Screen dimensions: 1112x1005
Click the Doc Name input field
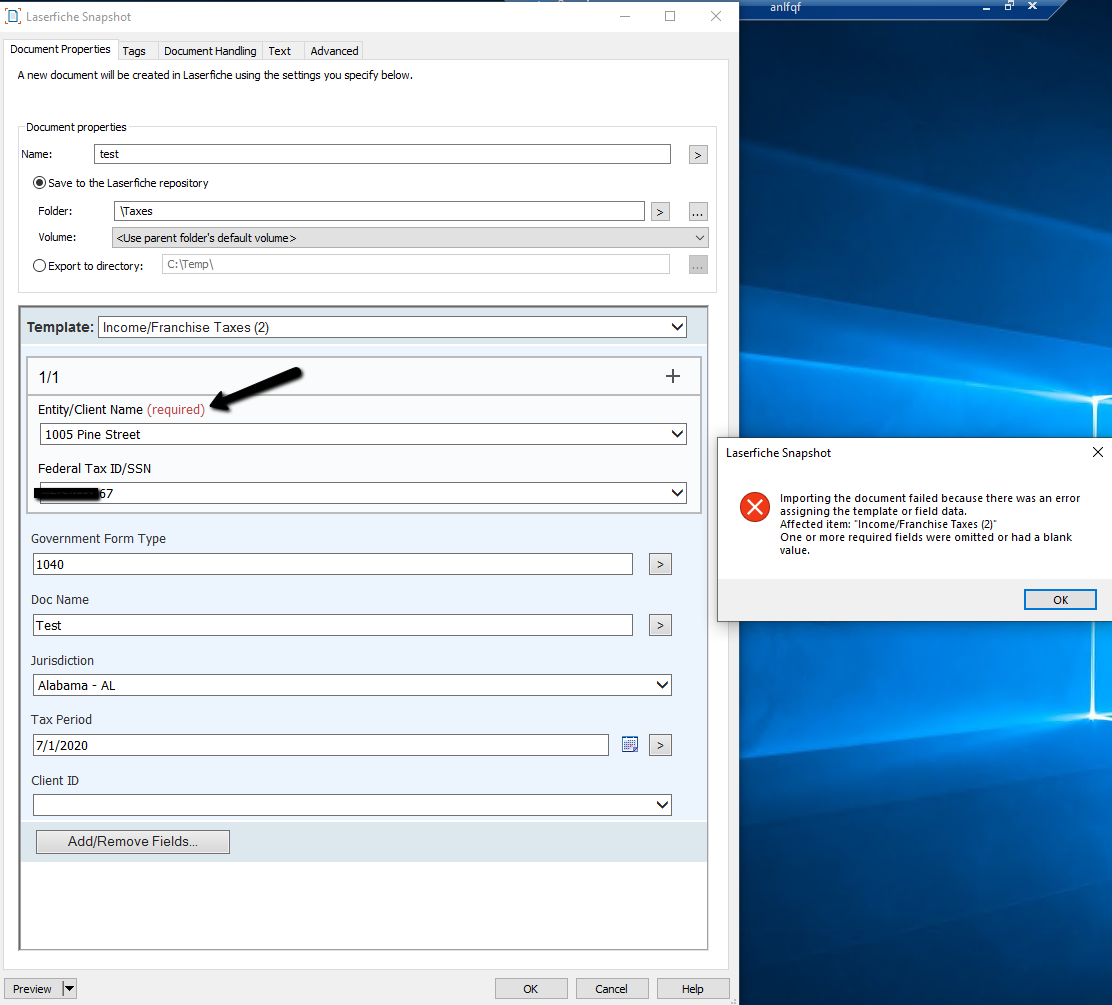tap(333, 626)
